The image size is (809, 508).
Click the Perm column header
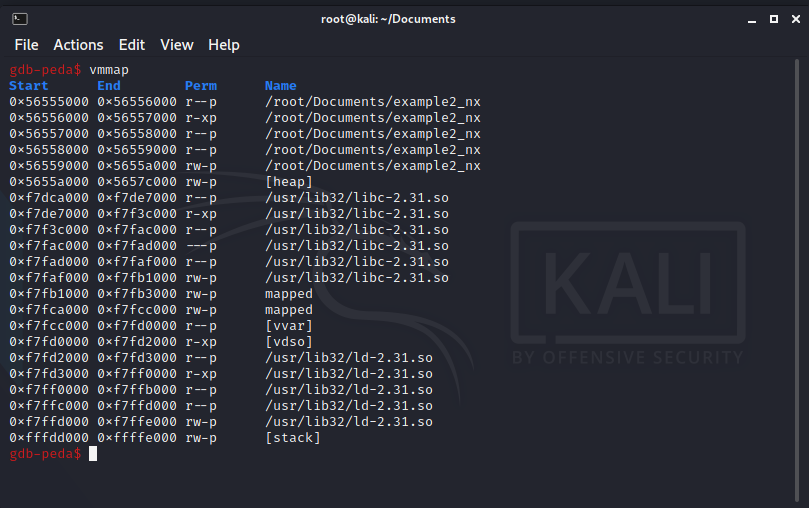click(201, 86)
